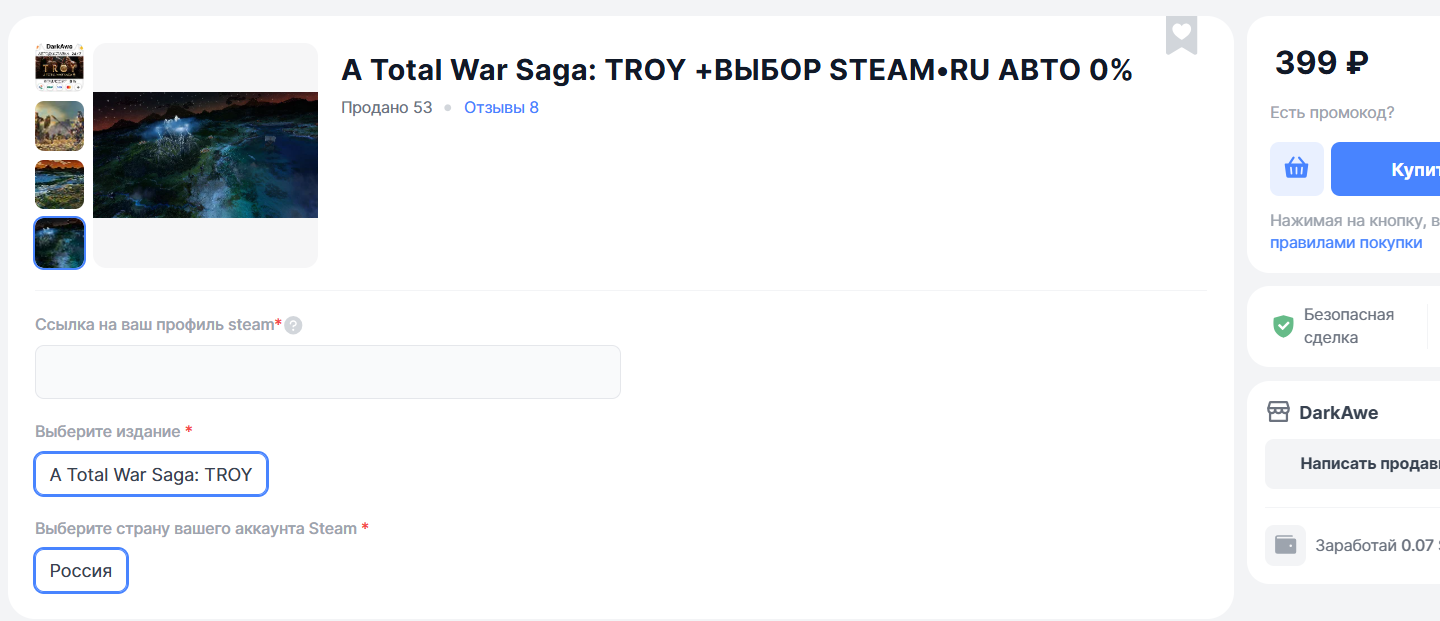Choose the A Total War Saga: TROY edition option
1440x621 pixels.
pos(151,474)
